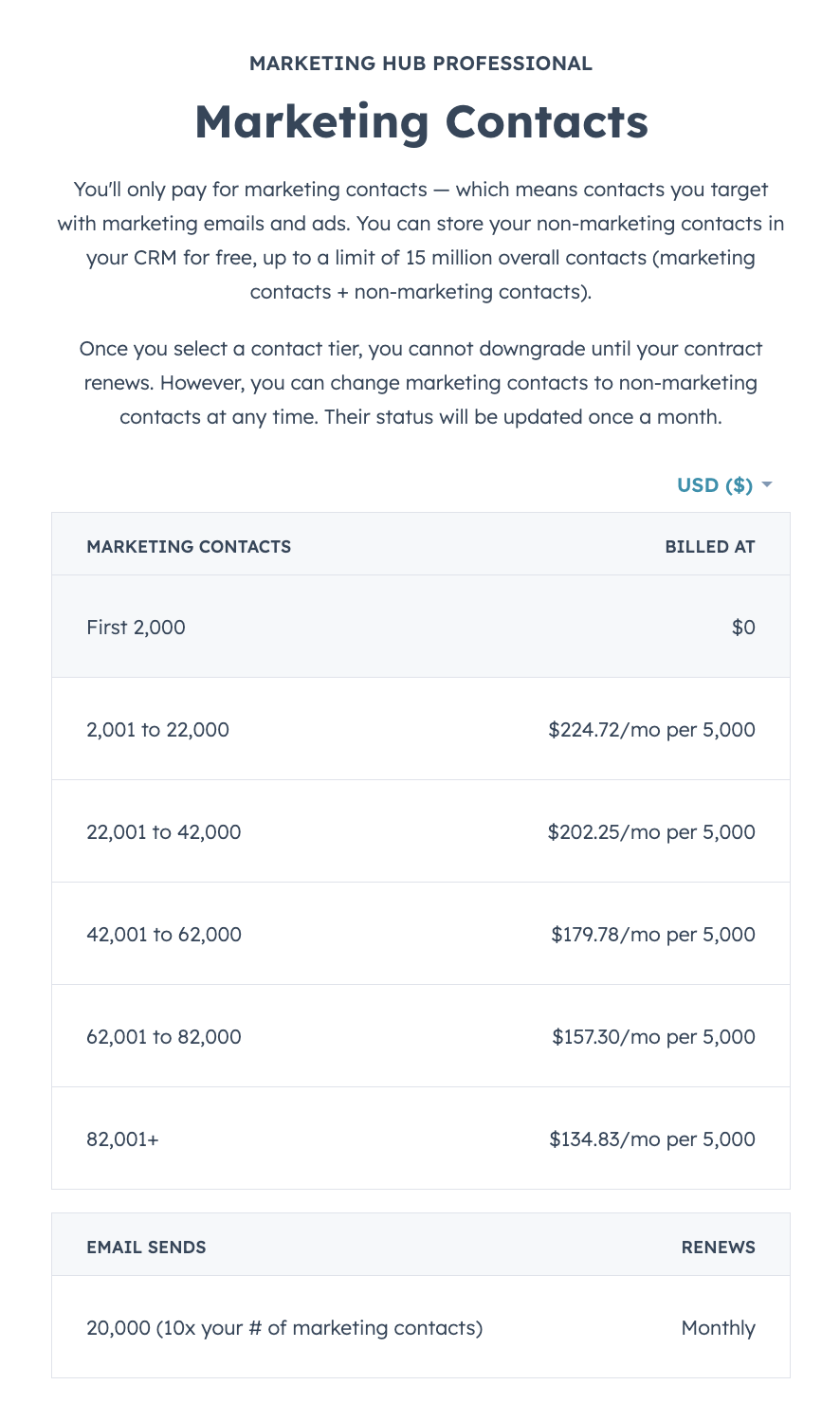The height and width of the screenshot is (1403, 840).
Task: Select the 2,001 to 22,000 tier
Action: point(157,730)
